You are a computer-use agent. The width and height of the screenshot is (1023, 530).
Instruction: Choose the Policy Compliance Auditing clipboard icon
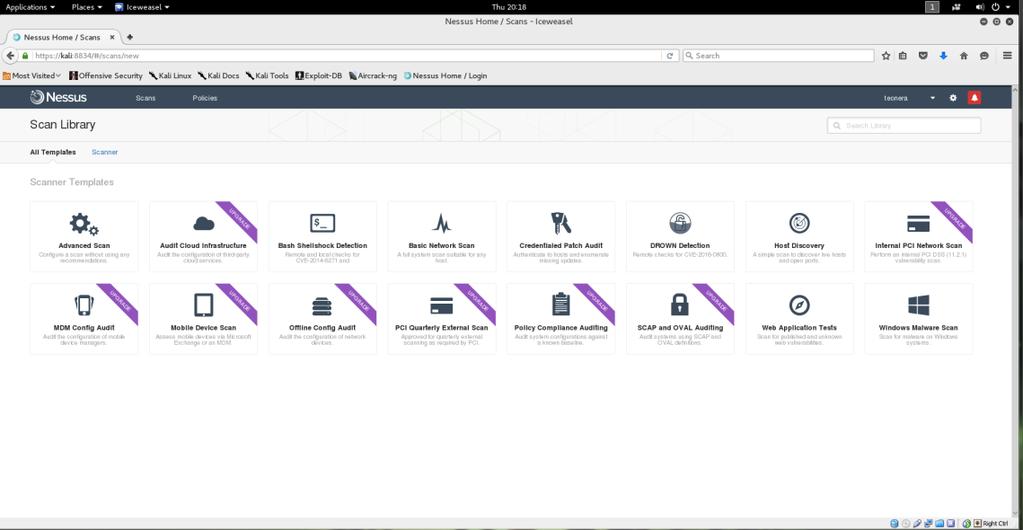click(561, 304)
